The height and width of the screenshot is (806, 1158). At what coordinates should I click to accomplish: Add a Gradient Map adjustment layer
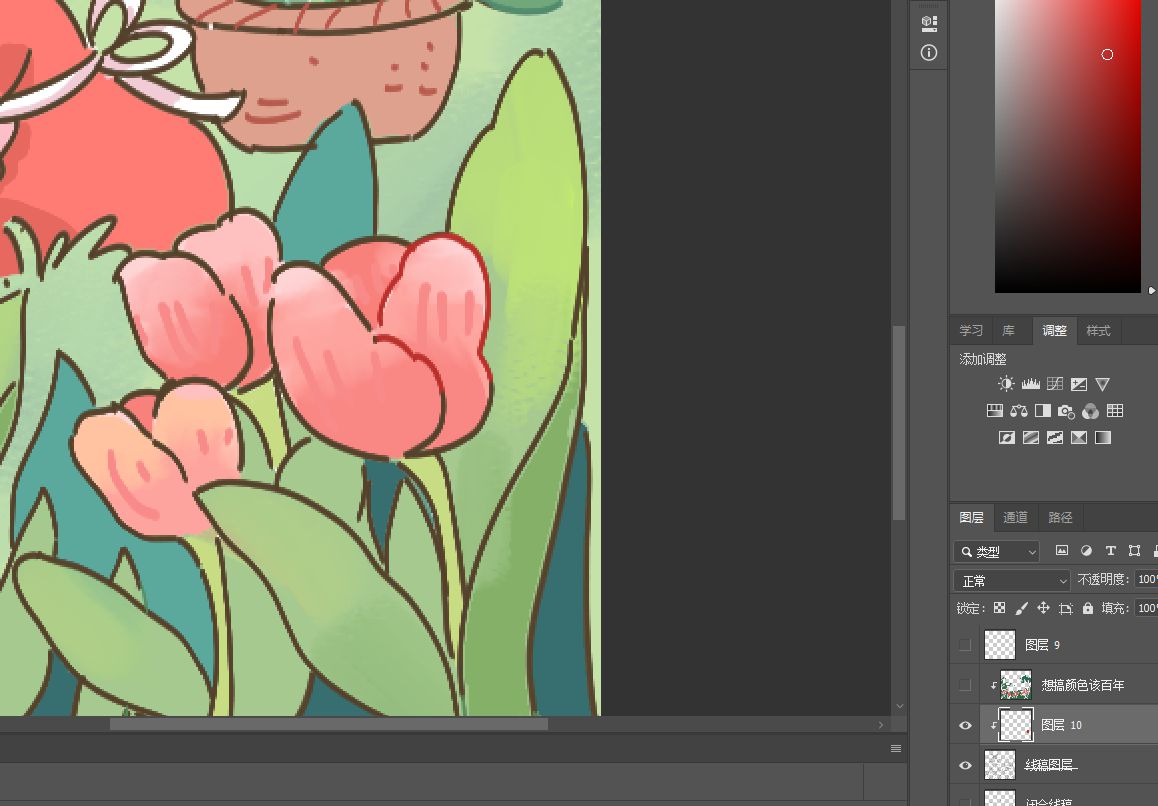pos(1103,437)
